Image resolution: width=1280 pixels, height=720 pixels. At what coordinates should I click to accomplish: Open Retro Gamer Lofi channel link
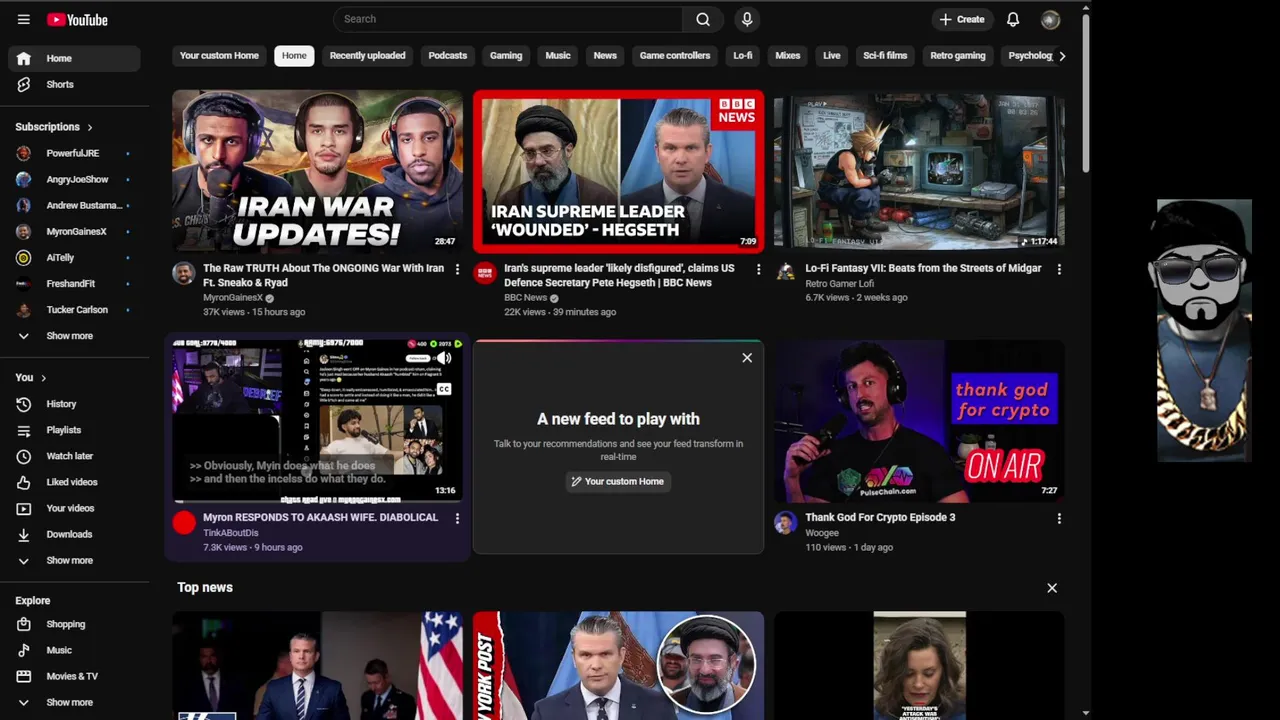coord(839,284)
